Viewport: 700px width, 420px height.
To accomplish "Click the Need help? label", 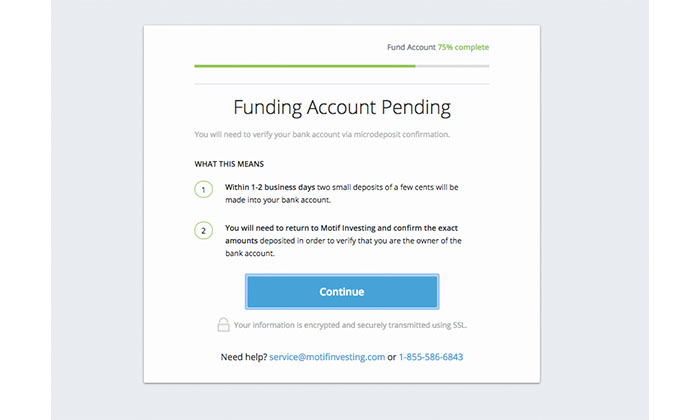I will coord(244,357).
